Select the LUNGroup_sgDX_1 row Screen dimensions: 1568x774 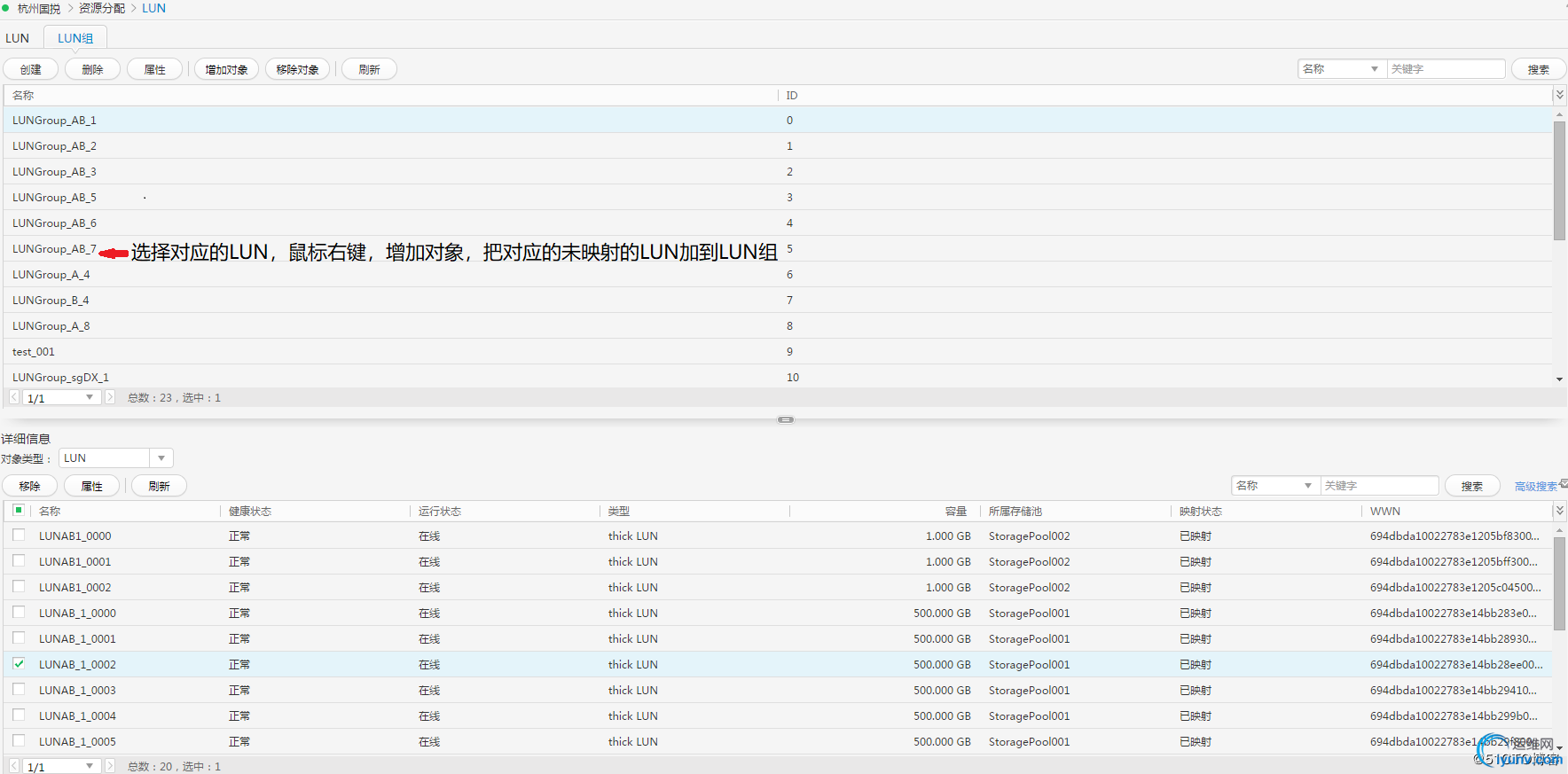[x=778, y=377]
